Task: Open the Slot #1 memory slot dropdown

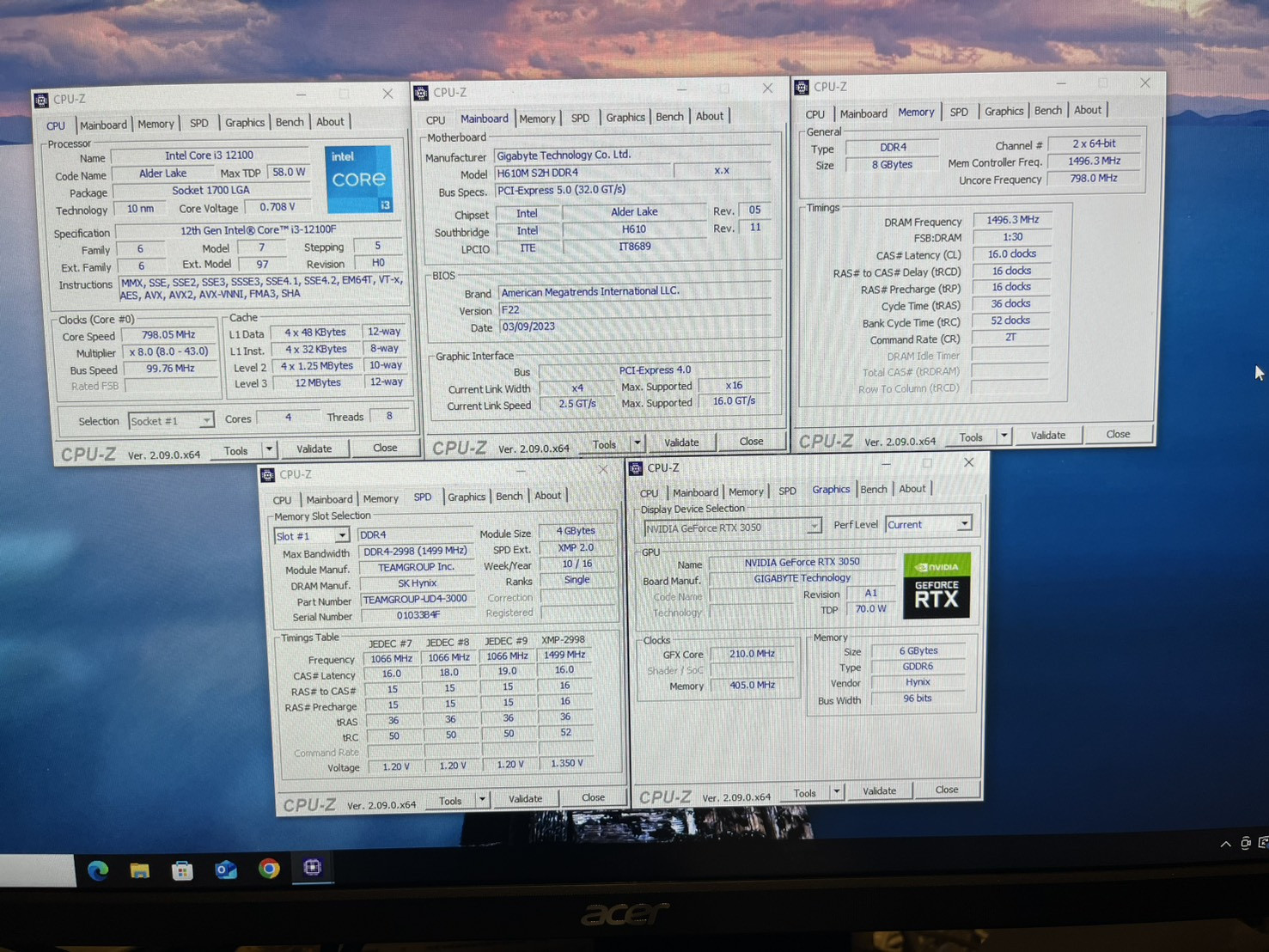Action: [341, 535]
